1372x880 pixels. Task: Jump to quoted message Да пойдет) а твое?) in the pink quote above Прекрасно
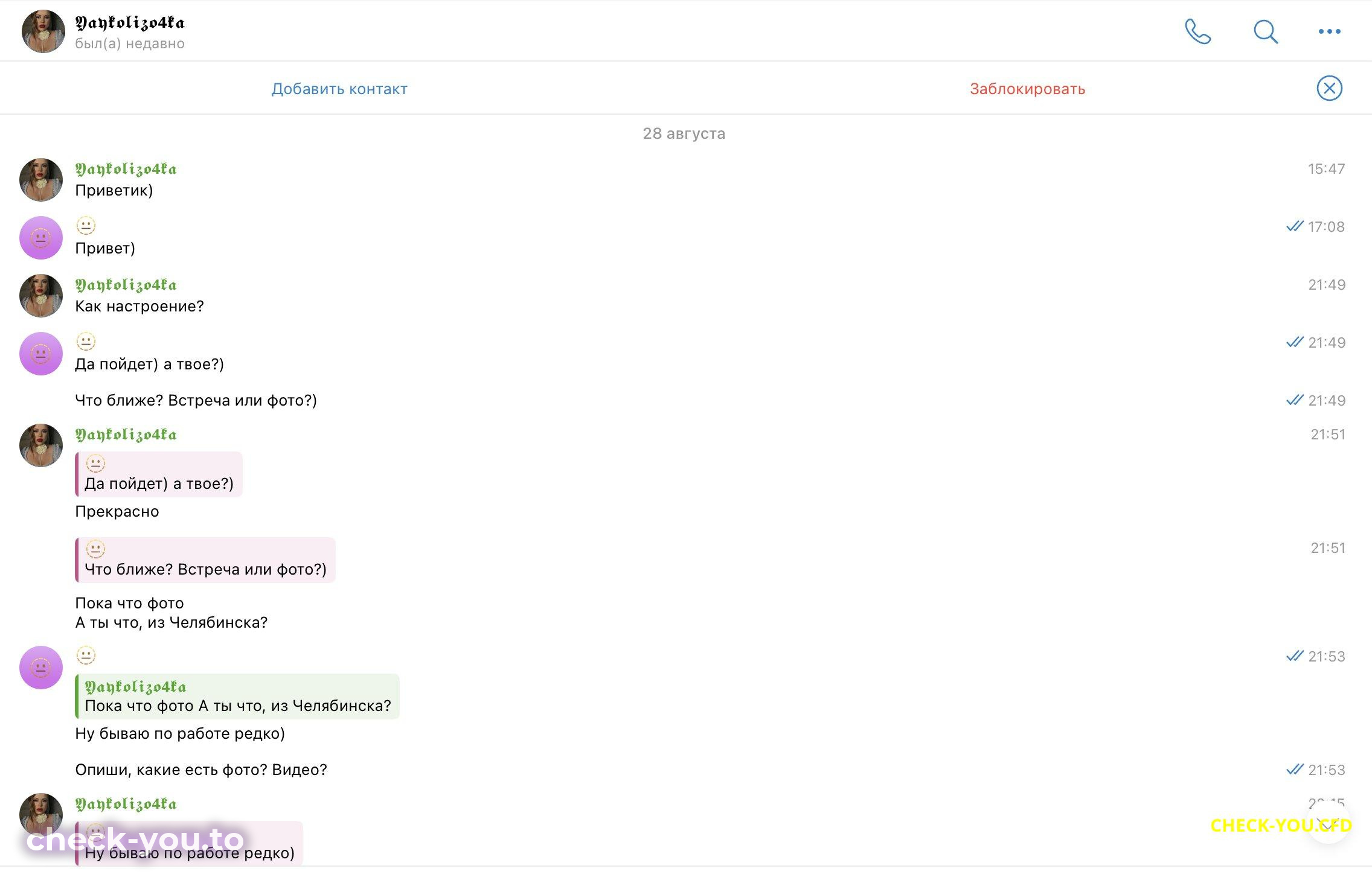159,474
